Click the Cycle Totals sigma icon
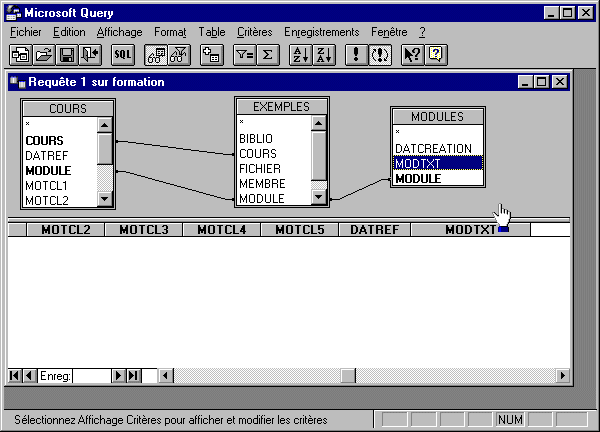The width and height of the screenshot is (600, 432). [268, 55]
